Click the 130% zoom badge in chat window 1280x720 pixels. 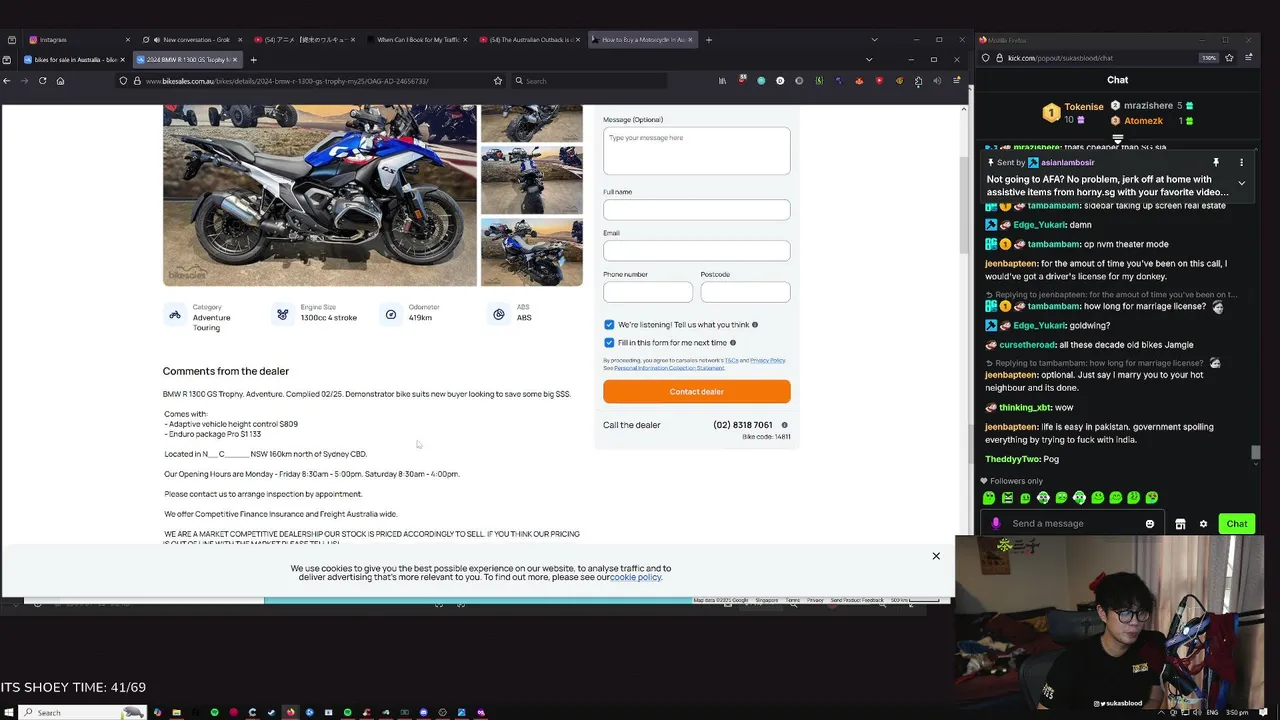click(1208, 58)
